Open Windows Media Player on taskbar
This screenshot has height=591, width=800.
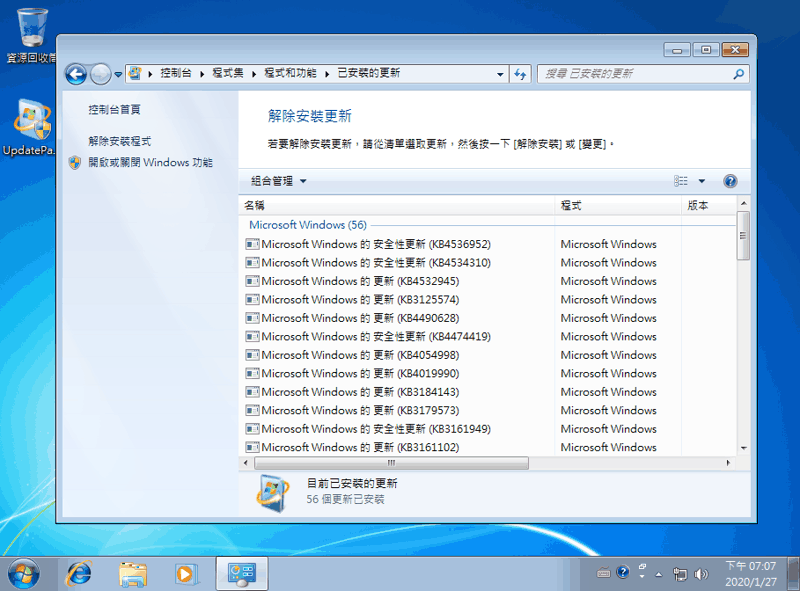point(186,574)
